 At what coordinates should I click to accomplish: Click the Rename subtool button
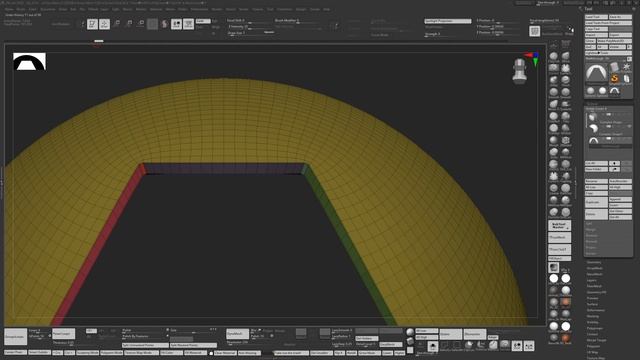[x=596, y=181]
